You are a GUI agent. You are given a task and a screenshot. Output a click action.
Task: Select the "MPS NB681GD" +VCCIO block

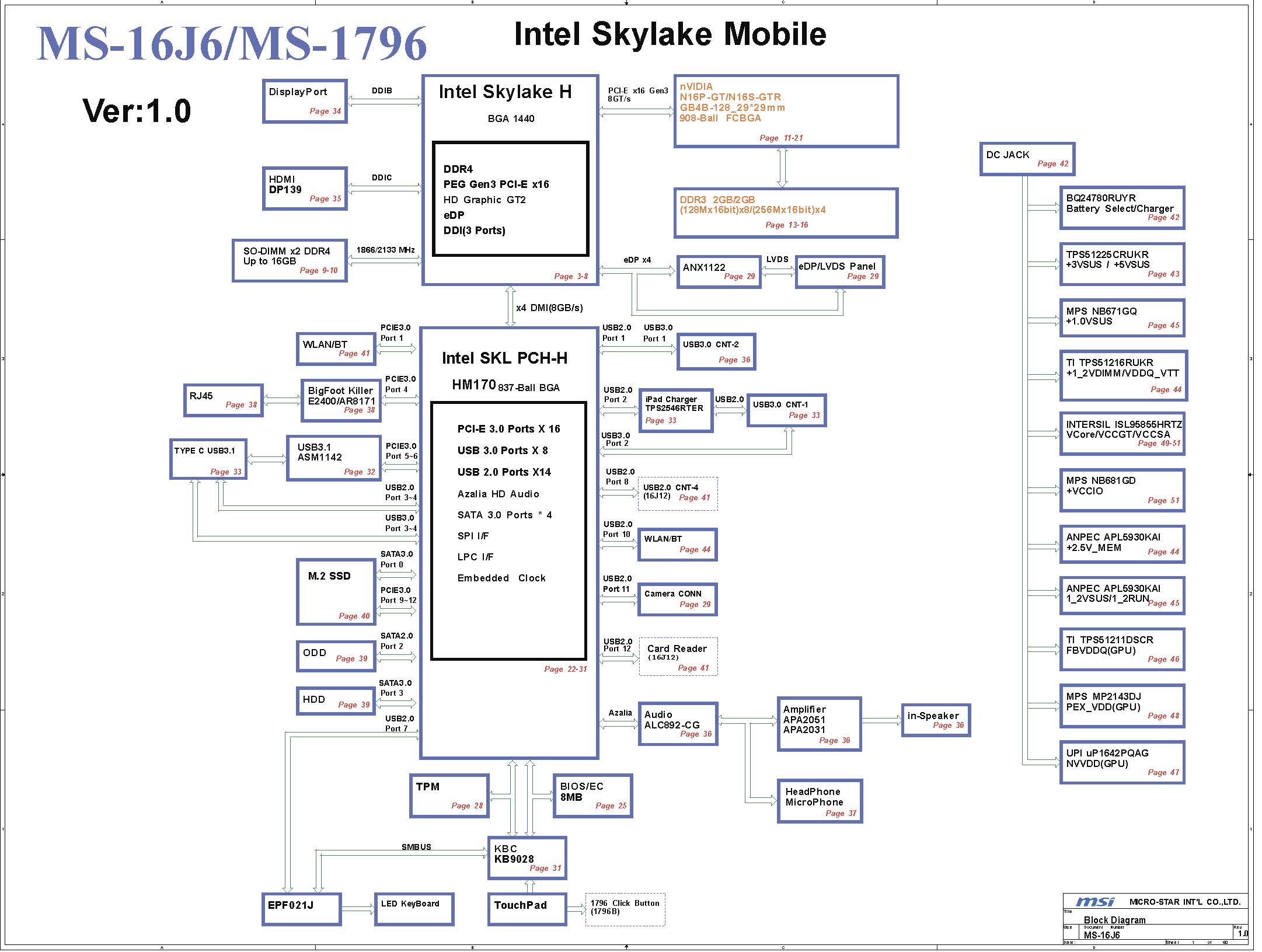tap(1122, 490)
